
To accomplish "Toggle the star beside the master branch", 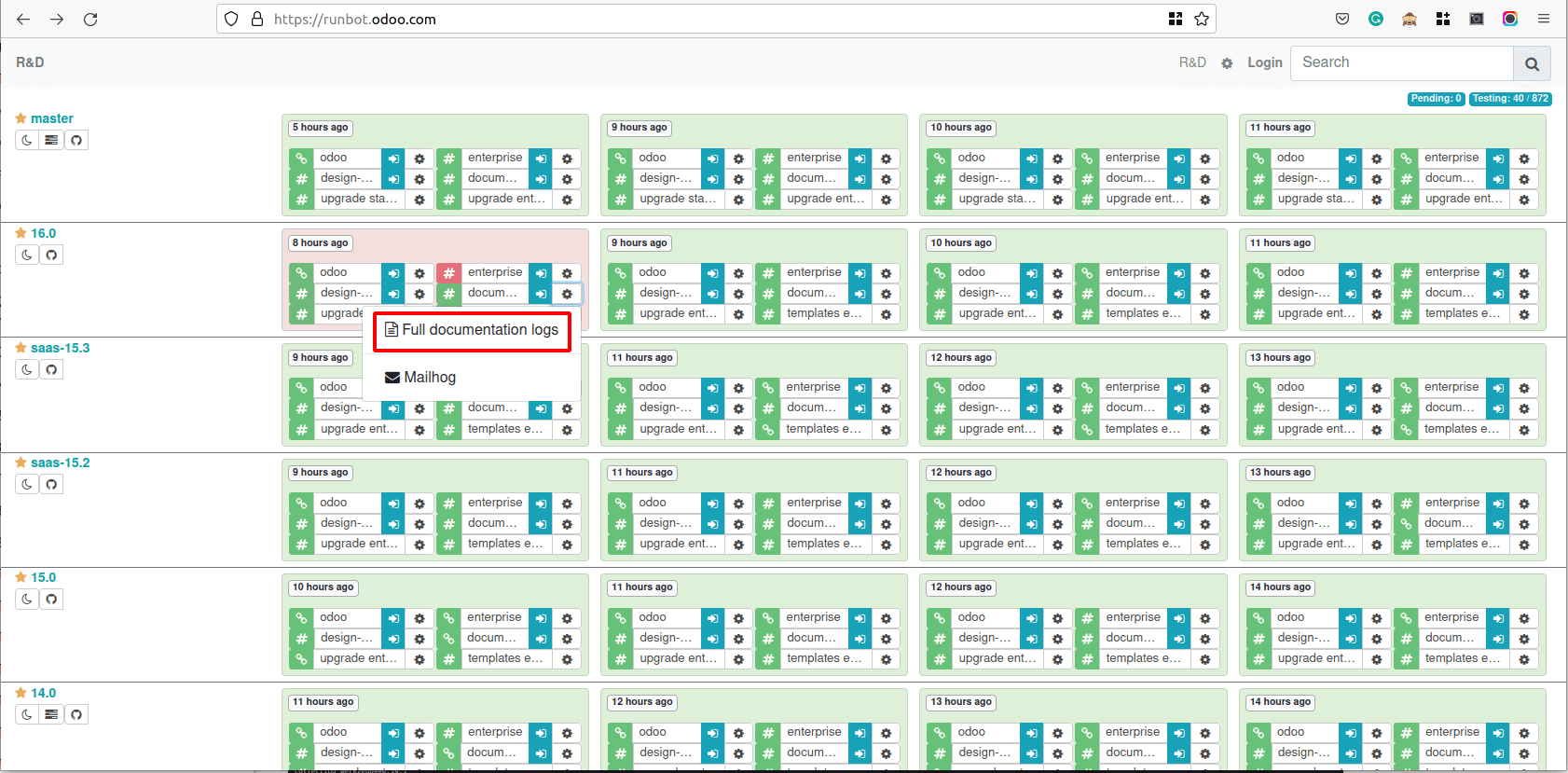I will coord(21,118).
